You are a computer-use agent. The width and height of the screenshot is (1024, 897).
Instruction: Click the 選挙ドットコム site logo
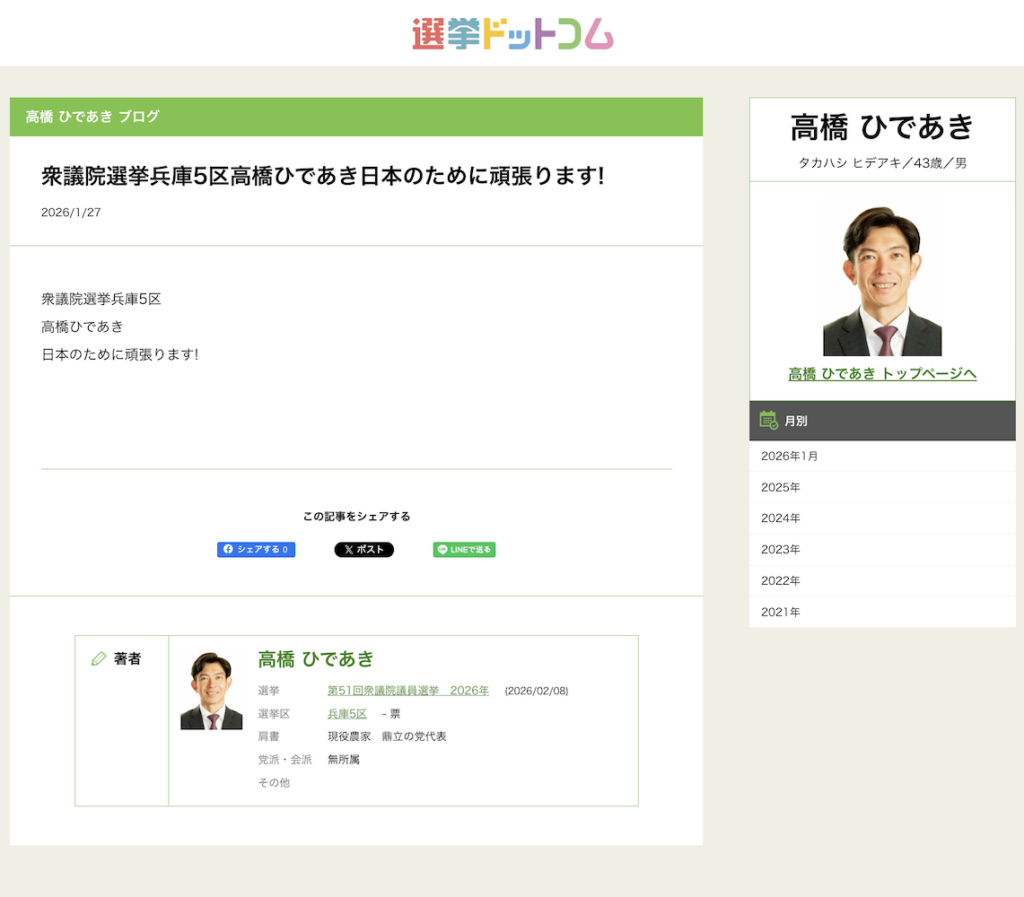512,33
